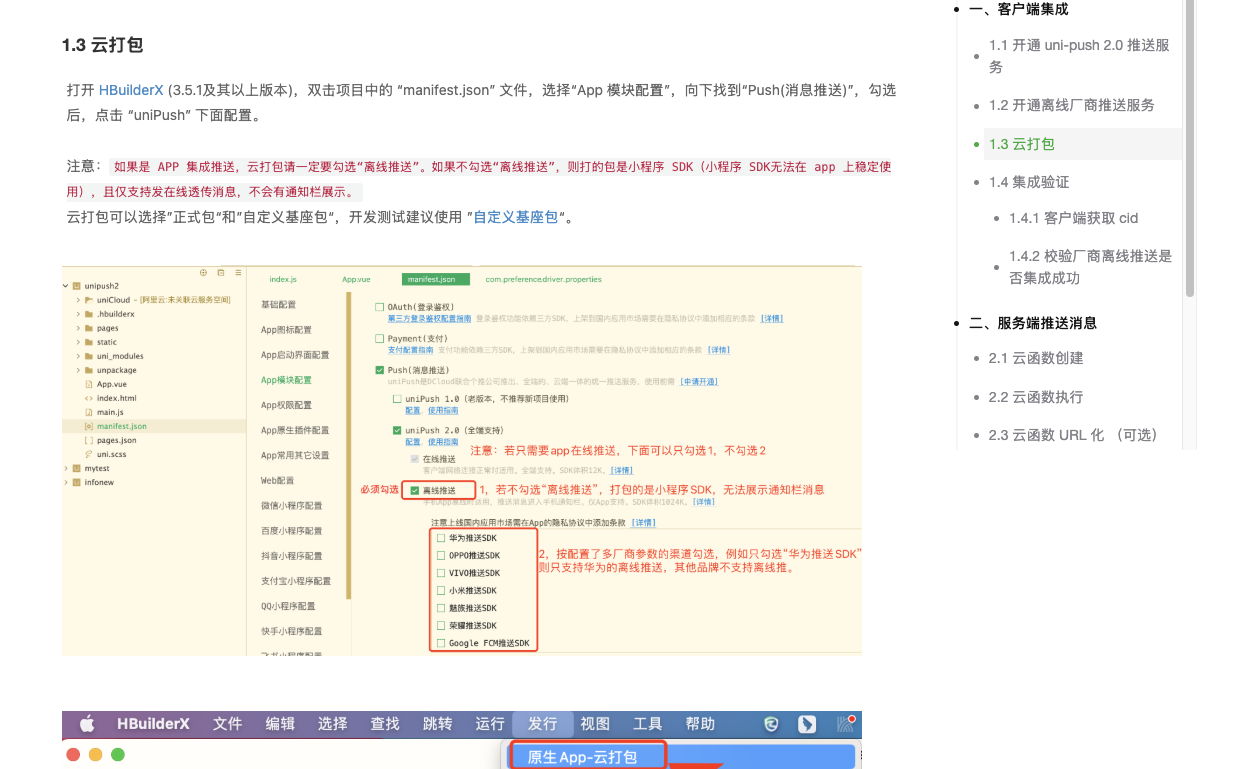The image size is (1233, 769).
Task: Check the OPPO推送SDK checkbox
Action: [x=441, y=555]
